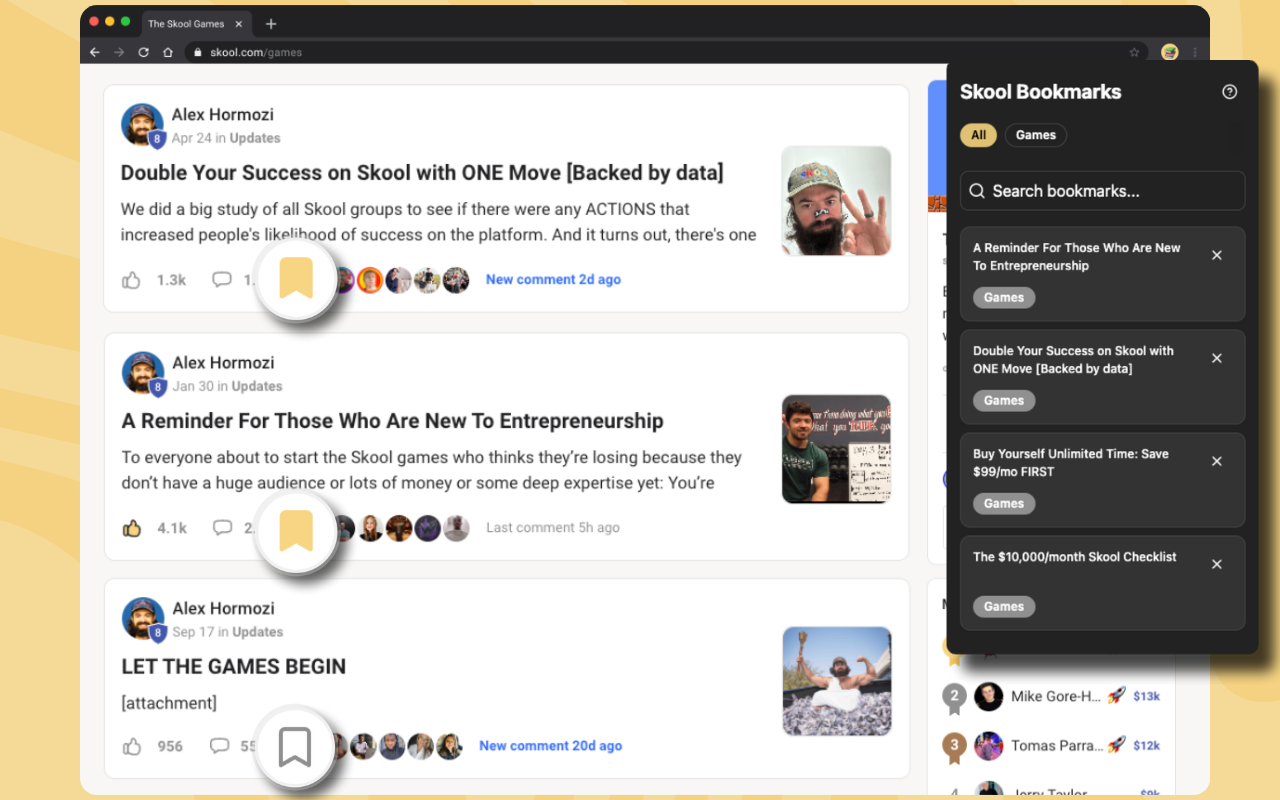Screen dimensions: 1280x800
Task: Open post title Double Your Success on Skool
Action: coord(422,173)
